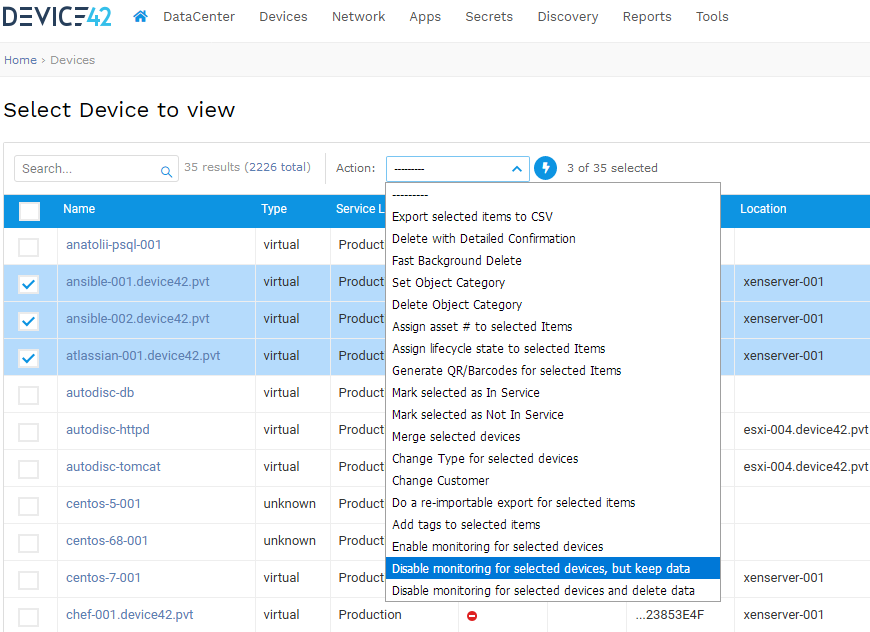The width and height of the screenshot is (870, 632).
Task: Check the centos-5-001 row checkbox
Action: (29, 503)
